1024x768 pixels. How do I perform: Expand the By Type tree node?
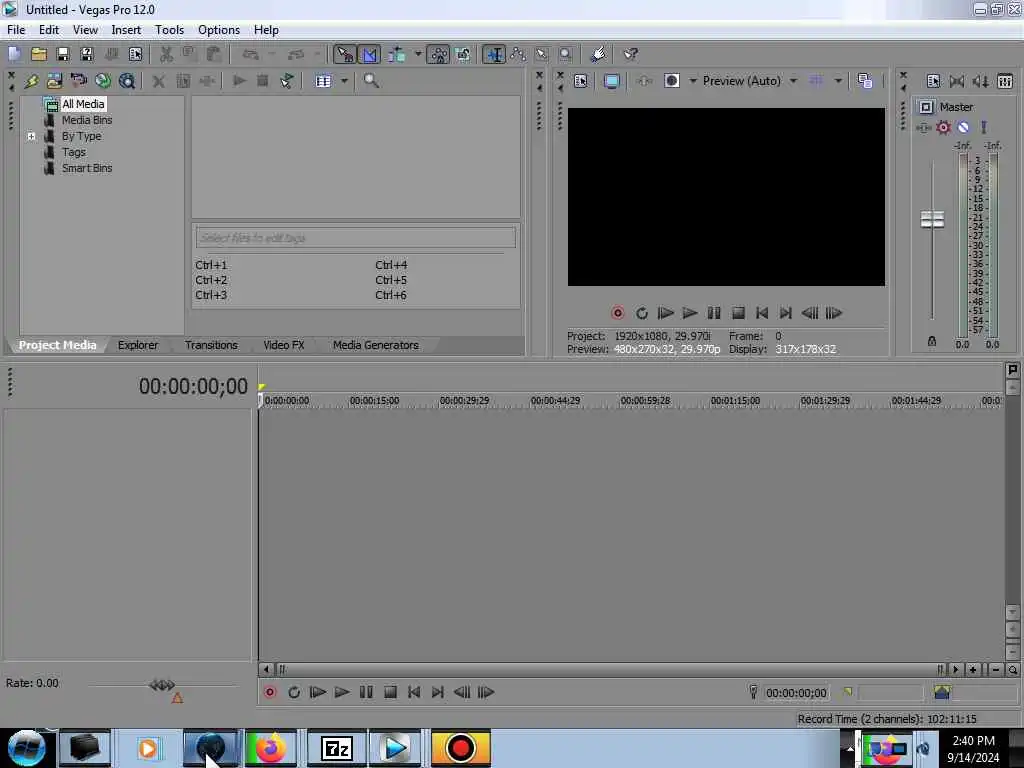[31, 136]
